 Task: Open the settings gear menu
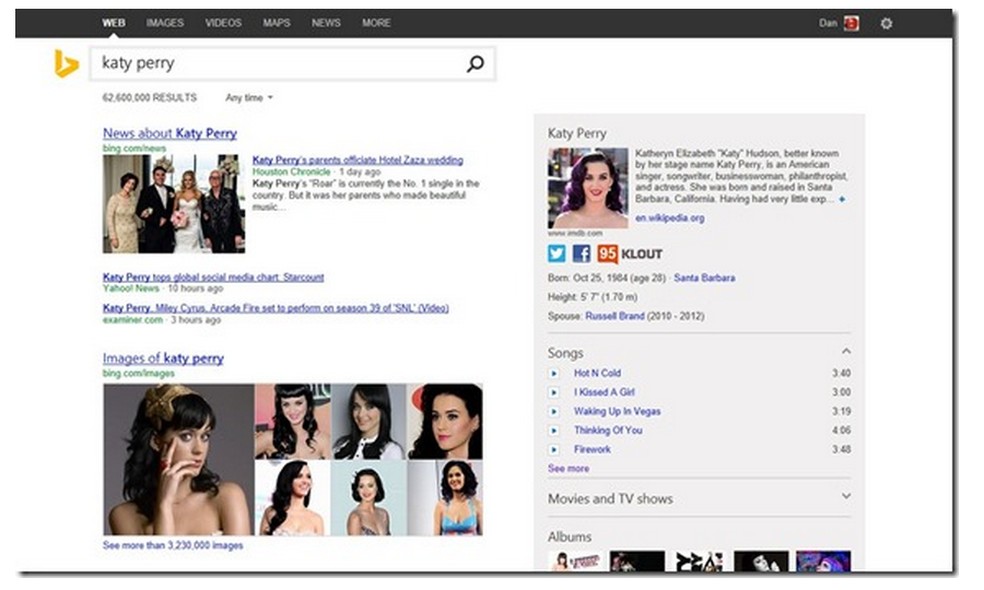(x=886, y=22)
